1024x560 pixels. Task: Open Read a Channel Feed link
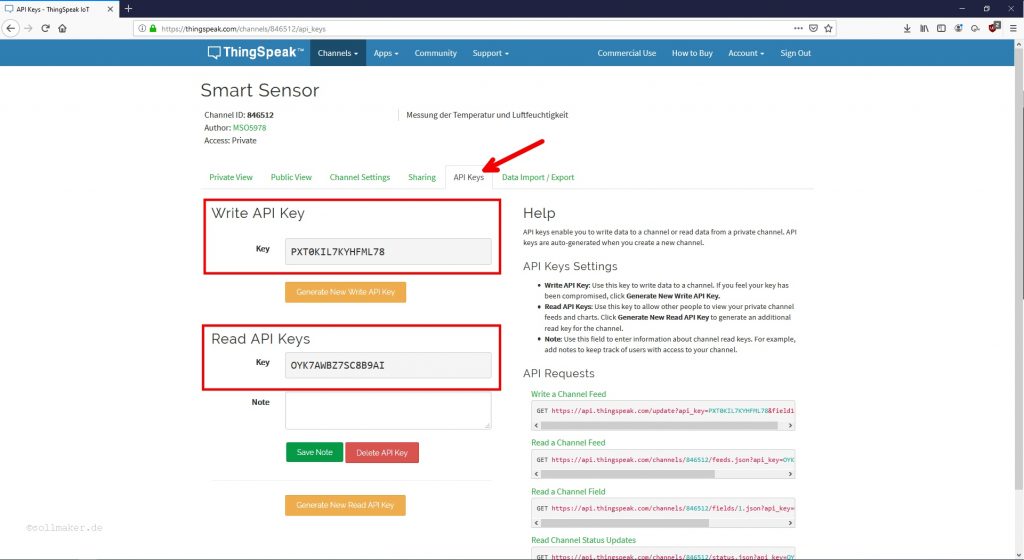click(x=568, y=443)
